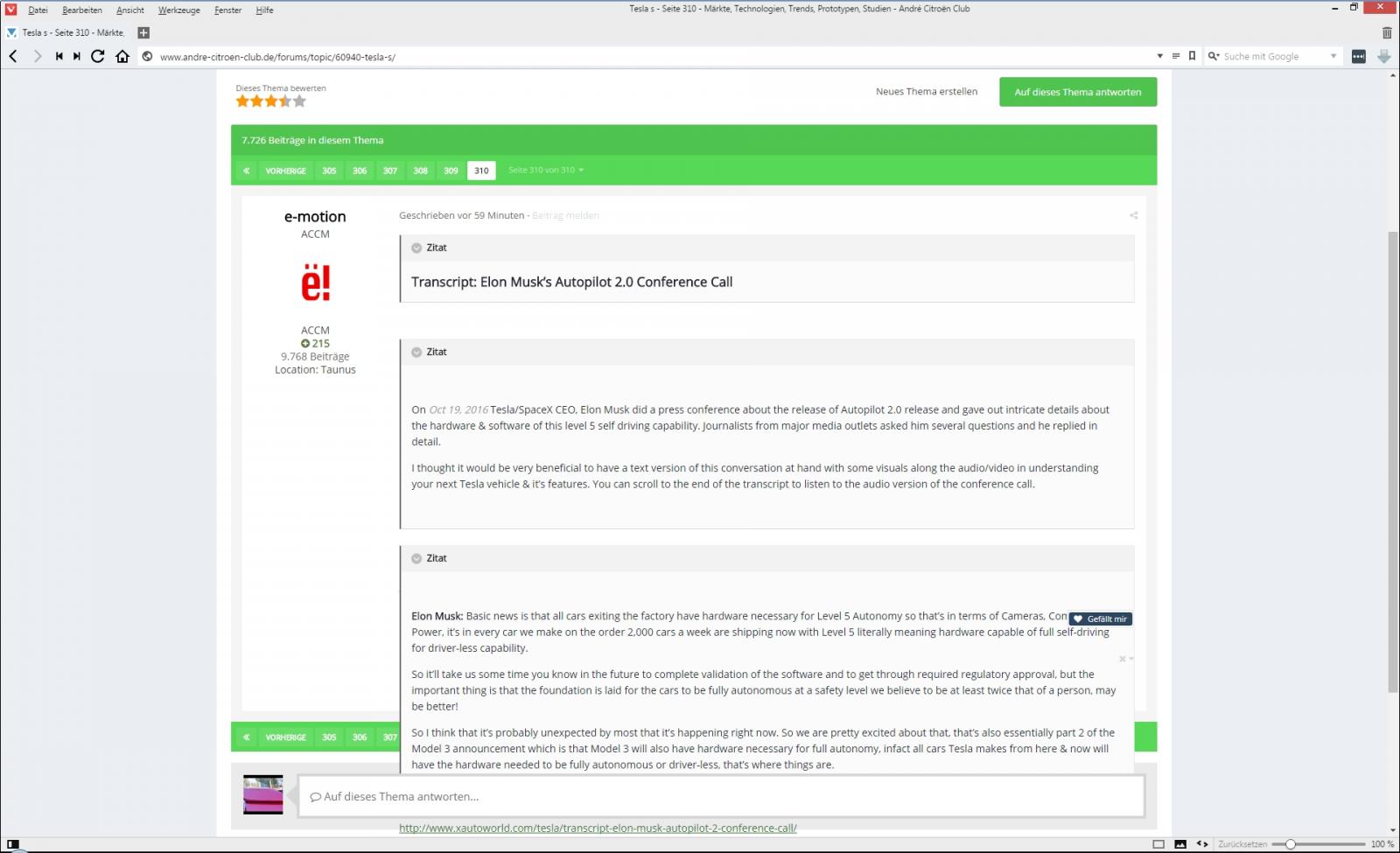Click 'Gefällt mir' like button
Screen dimensions: 1400x853
tap(1101, 619)
